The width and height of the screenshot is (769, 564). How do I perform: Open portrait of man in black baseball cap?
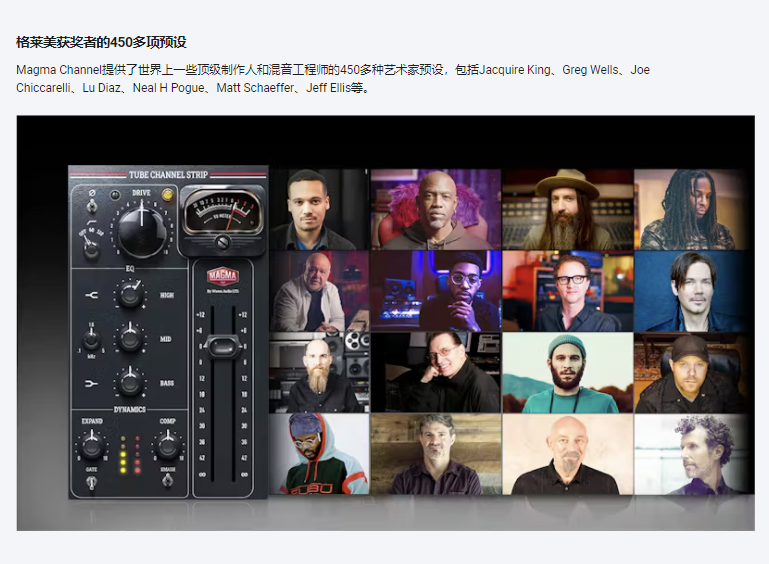(693, 372)
